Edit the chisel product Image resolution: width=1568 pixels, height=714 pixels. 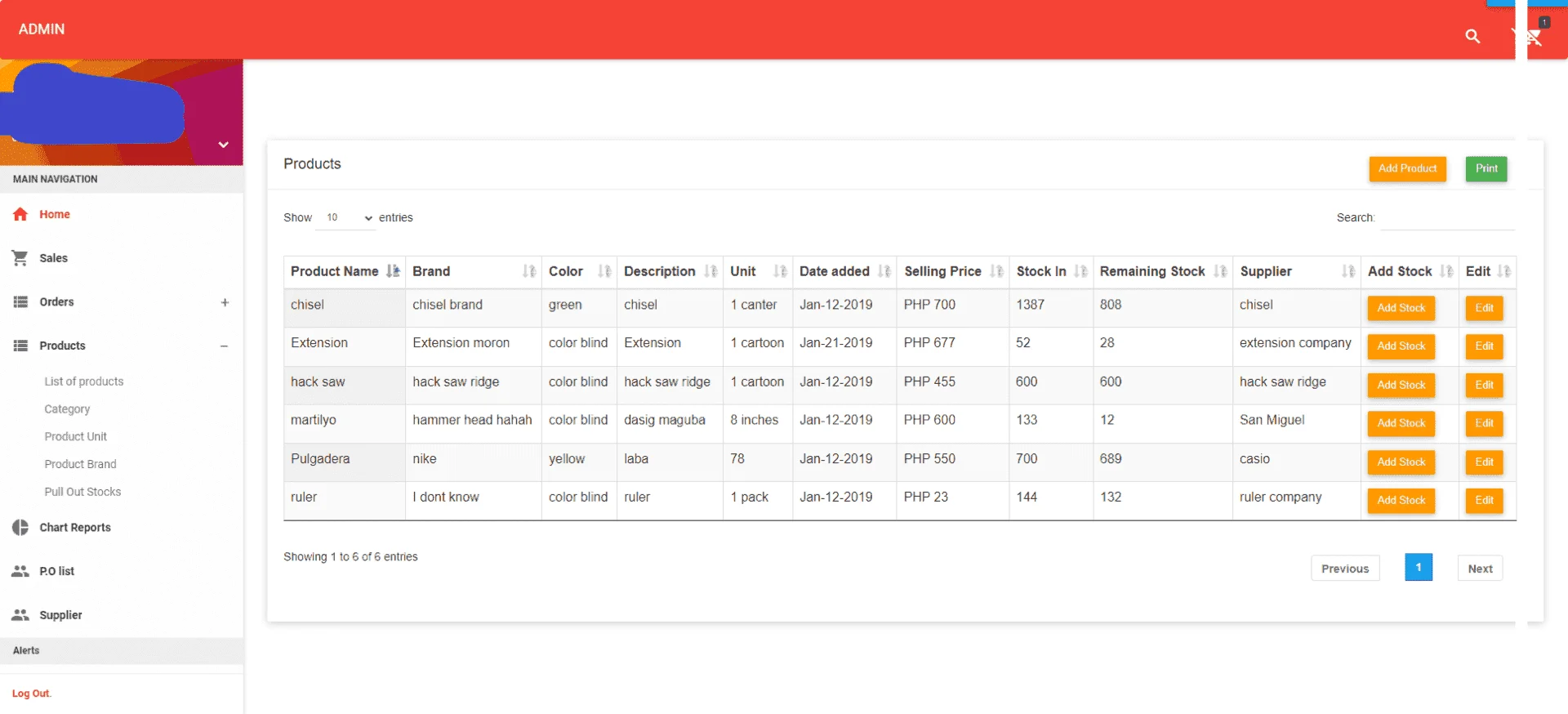pos(1484,308)
